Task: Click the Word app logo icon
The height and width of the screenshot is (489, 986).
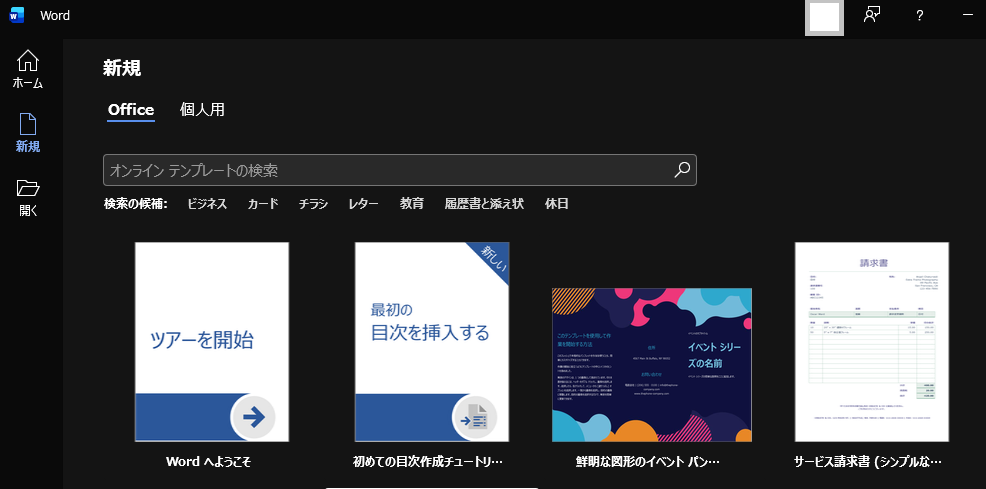Action: tap(16, 15)
